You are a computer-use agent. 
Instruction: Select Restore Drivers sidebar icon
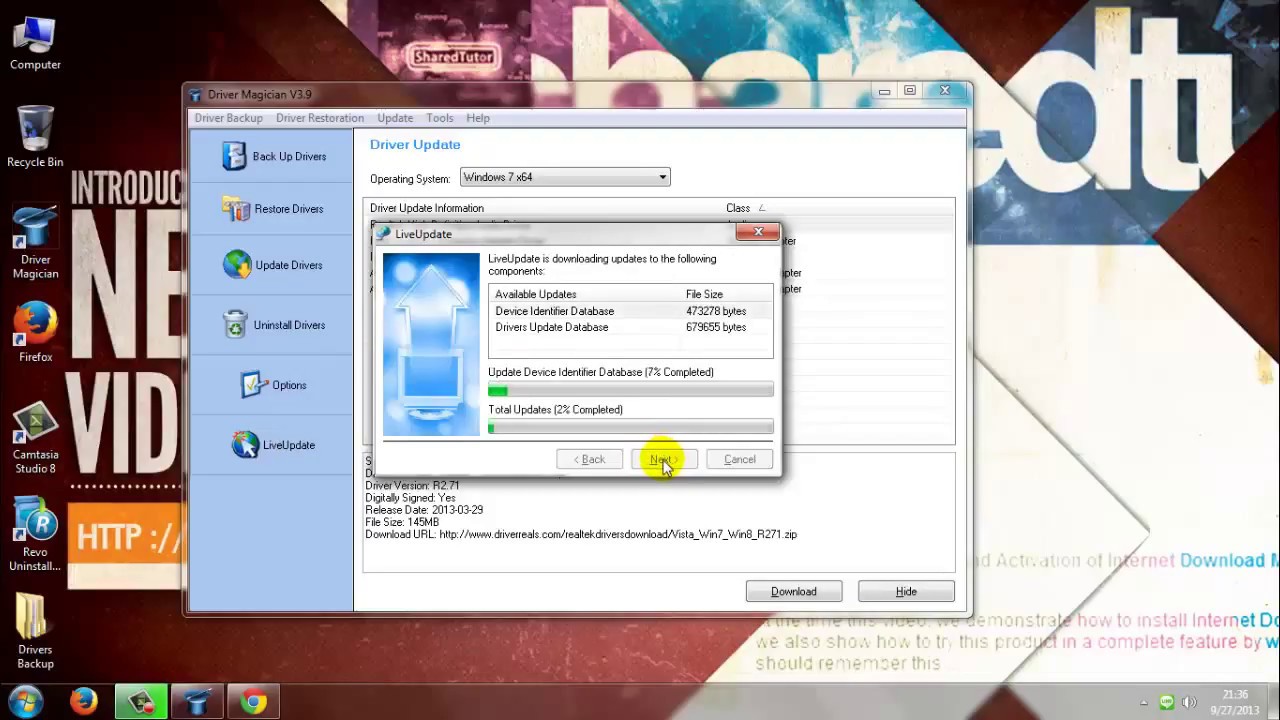tap(236, 209)
